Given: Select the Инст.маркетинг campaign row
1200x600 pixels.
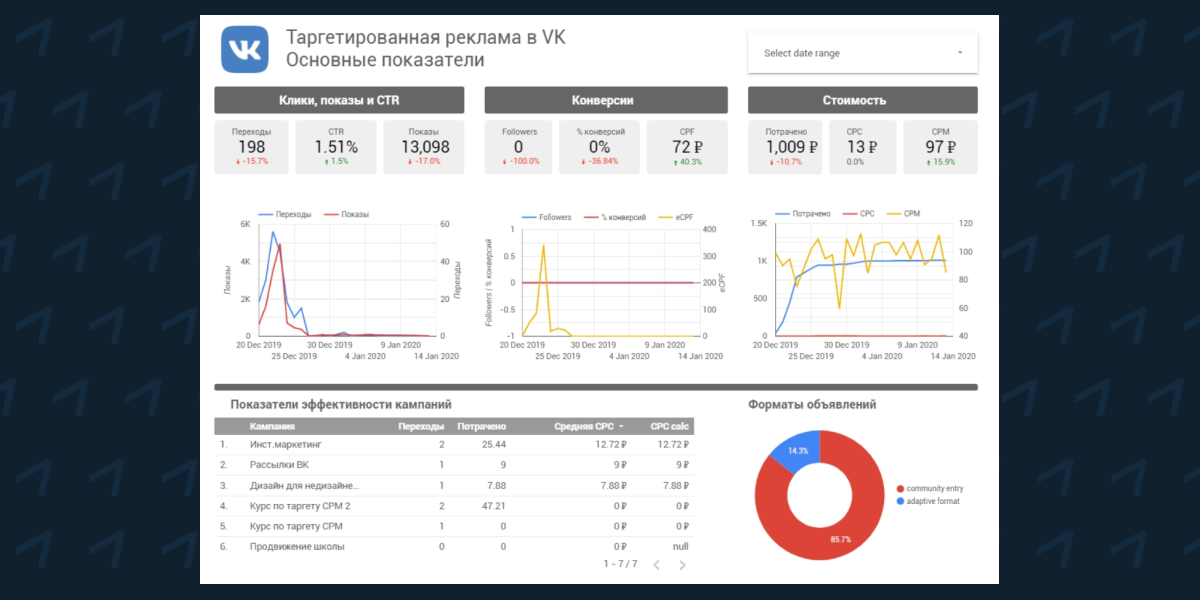Looking at the screenshot, I should [x=454, y=444].
